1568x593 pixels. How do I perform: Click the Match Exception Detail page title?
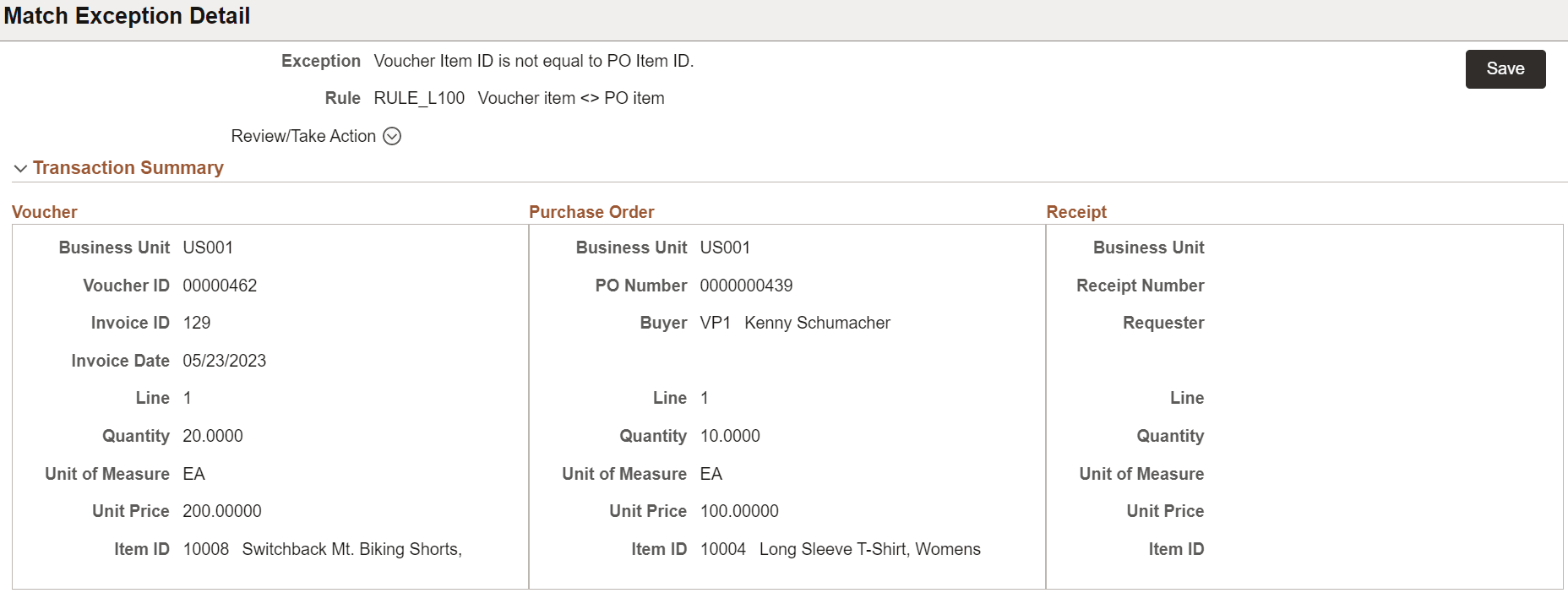click(127, 15)
